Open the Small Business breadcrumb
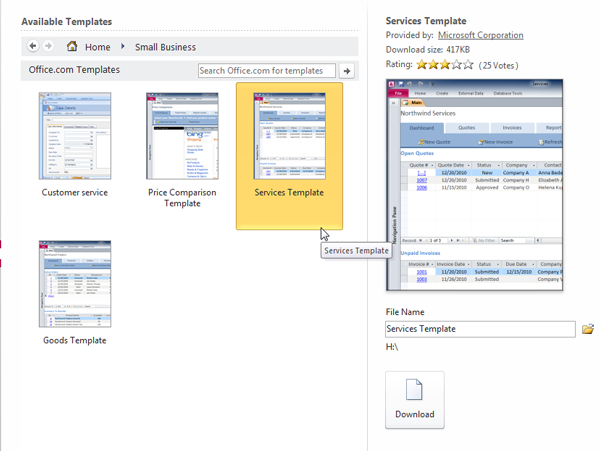 165,47
